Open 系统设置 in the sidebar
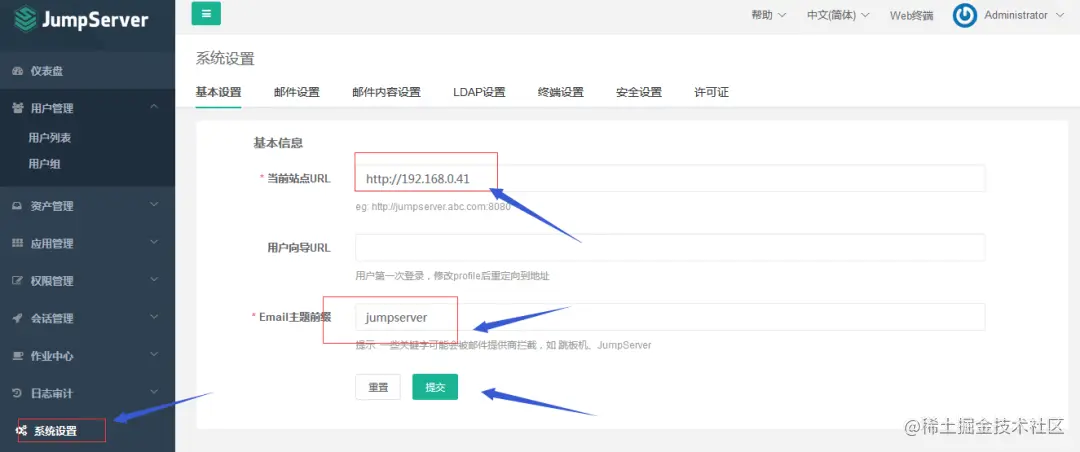Viewport: 1080px width, 452px height. [x=56, y=431]
